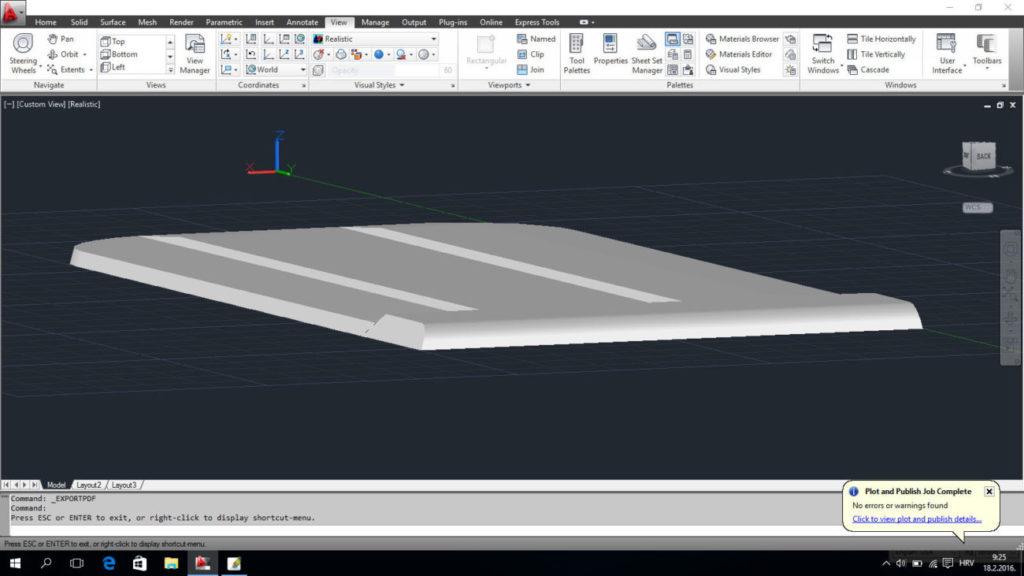Switch to the Layout2 tab
The image size is (1024, 576).
pos(89,484)
